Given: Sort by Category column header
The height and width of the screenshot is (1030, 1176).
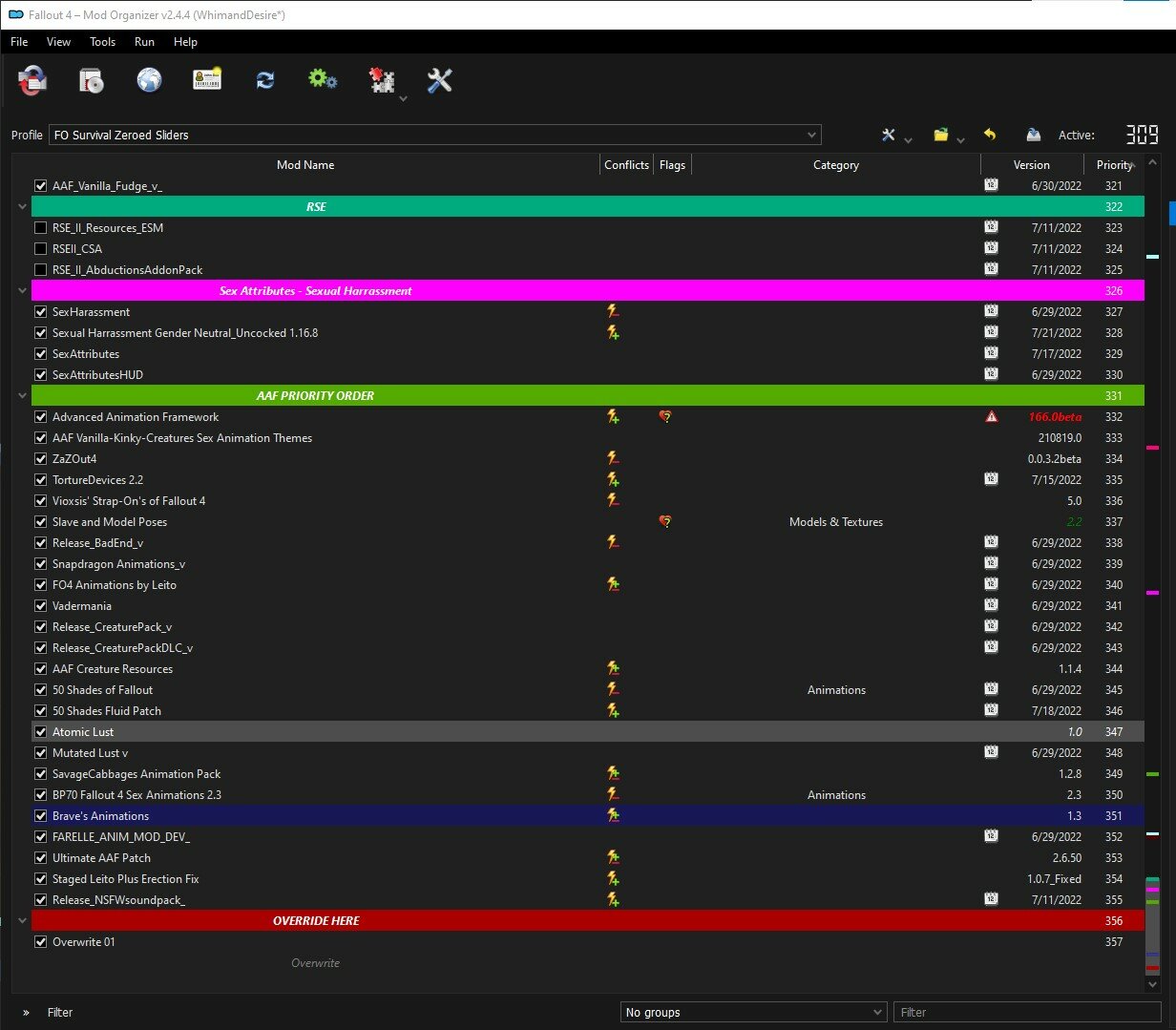Looking at the screenshot, I should [836, 164].
